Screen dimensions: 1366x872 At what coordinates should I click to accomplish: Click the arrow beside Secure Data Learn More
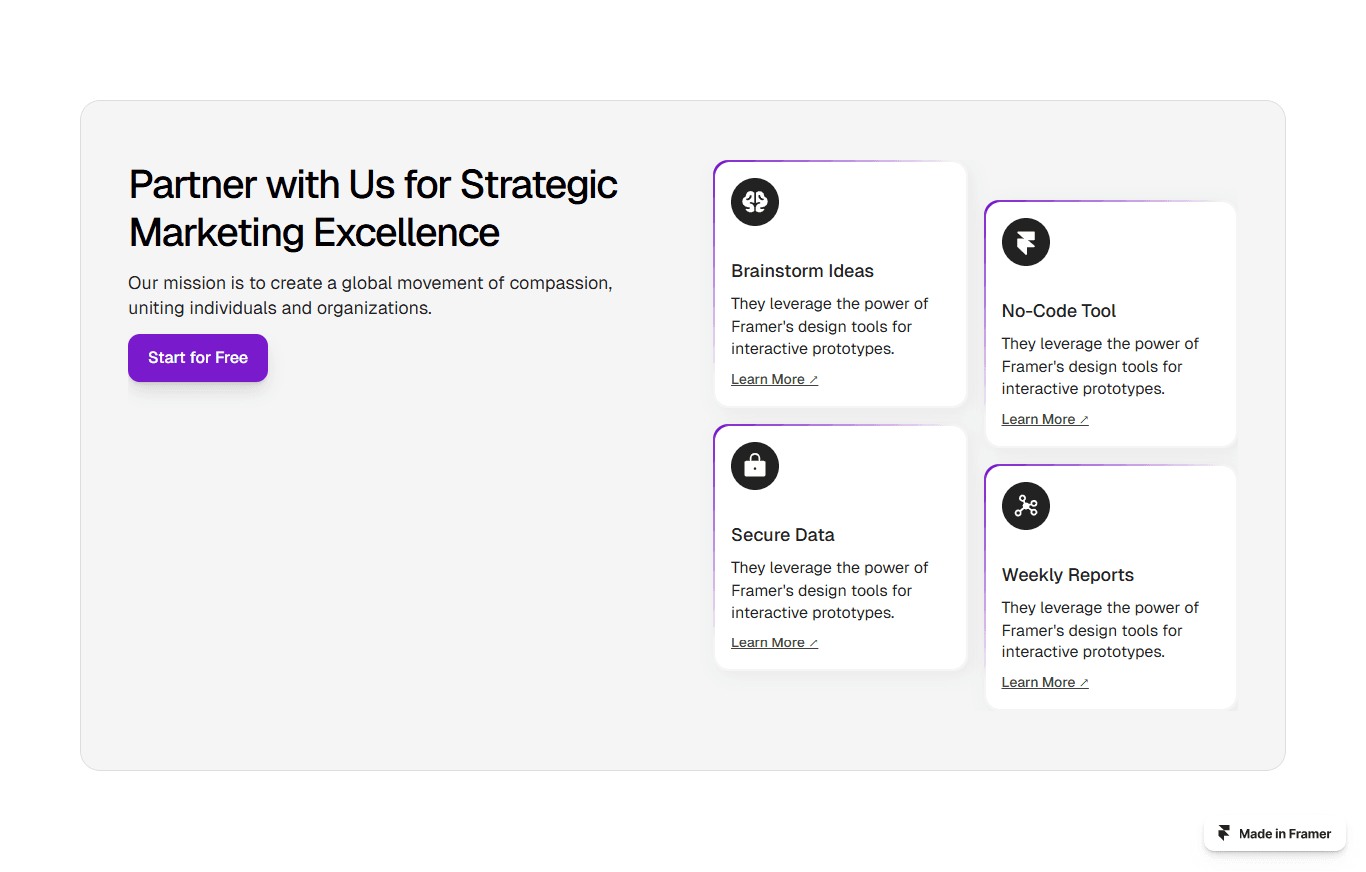[814, 643]
